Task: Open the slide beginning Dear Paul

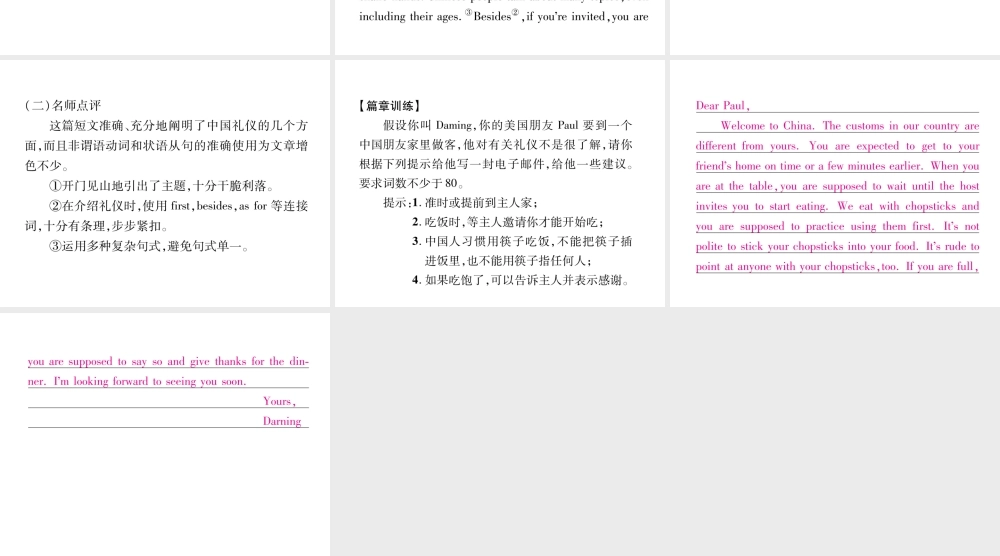Action: [835, 184]
